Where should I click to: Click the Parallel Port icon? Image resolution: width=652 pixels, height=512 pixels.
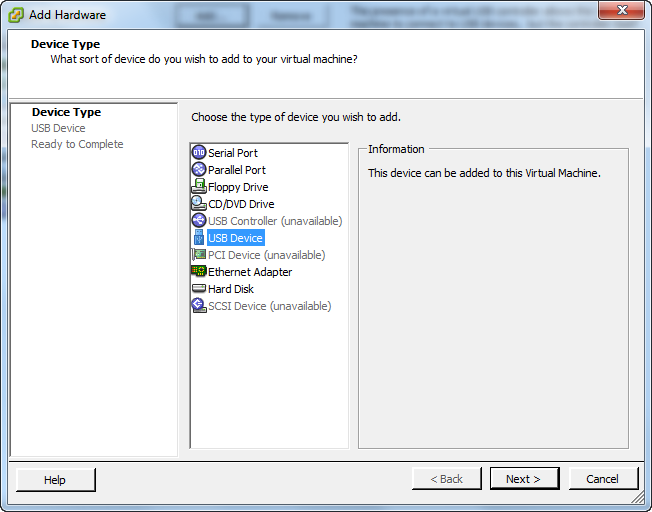[198, 170]
